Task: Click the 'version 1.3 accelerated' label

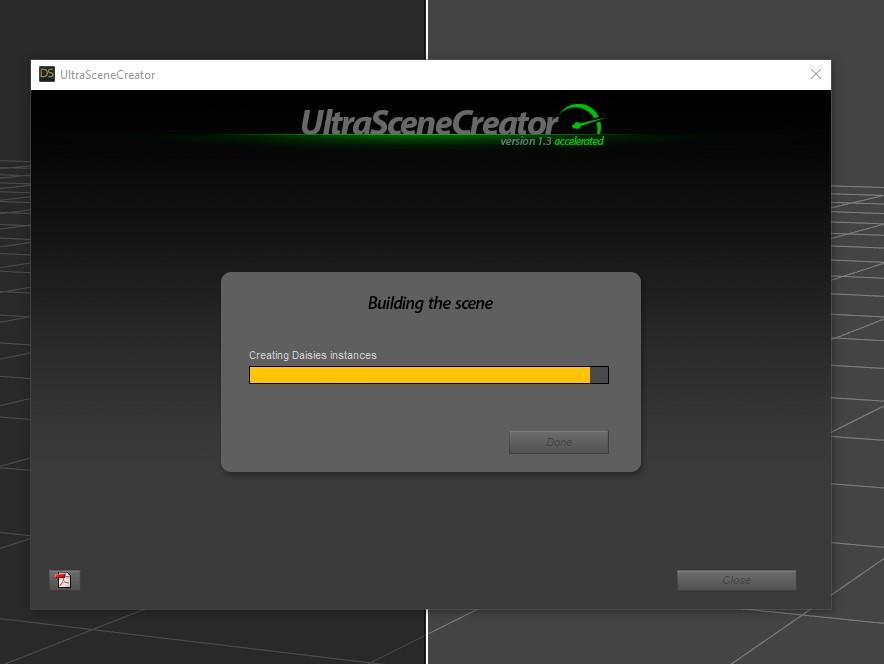Action: 552,141
